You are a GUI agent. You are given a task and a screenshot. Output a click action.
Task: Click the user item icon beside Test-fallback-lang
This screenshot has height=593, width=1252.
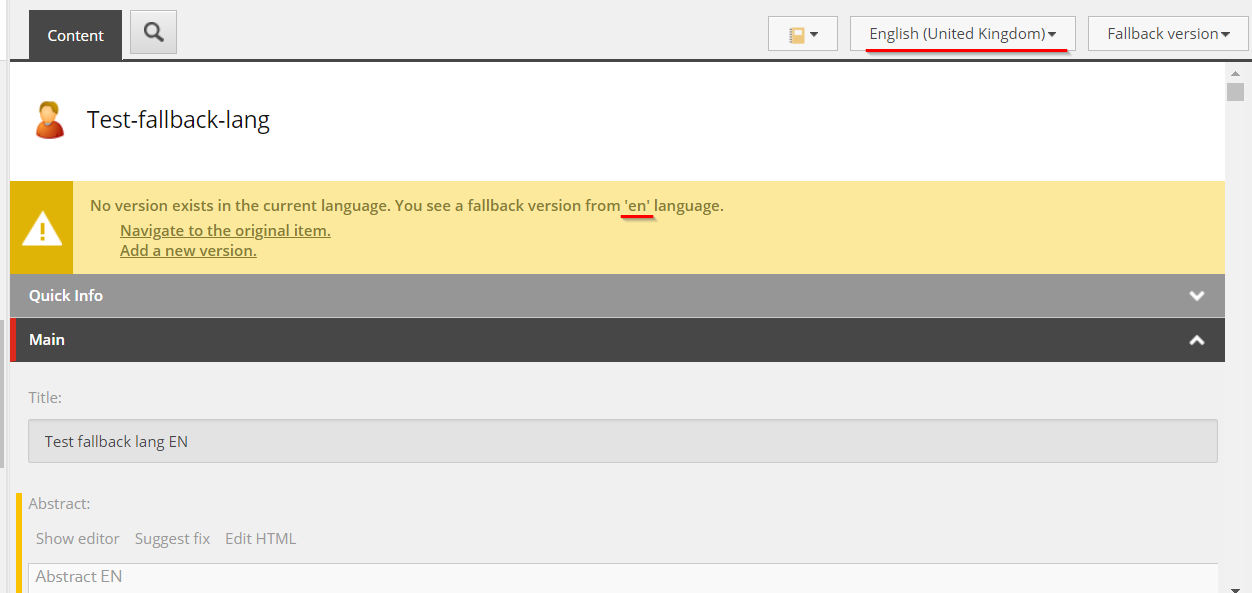(x=49, y=120)
